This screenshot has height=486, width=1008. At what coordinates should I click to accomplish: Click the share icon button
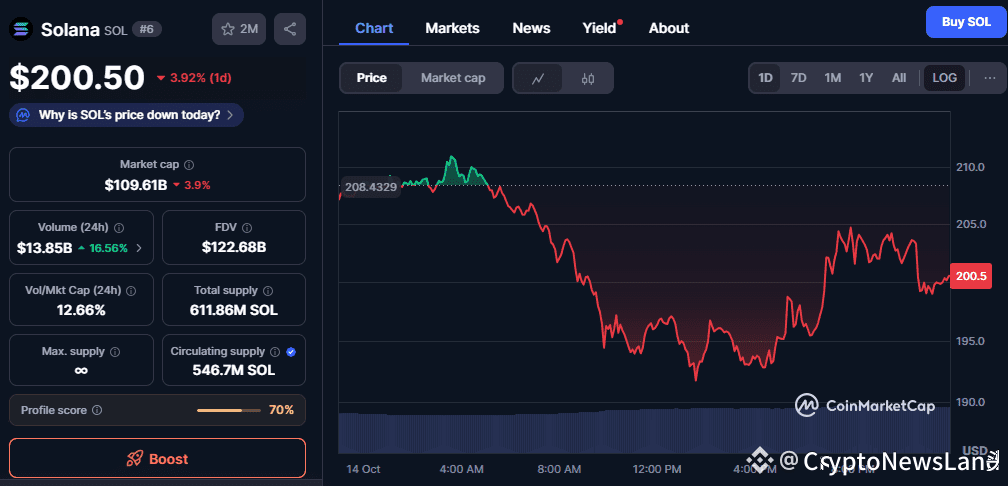290,29
